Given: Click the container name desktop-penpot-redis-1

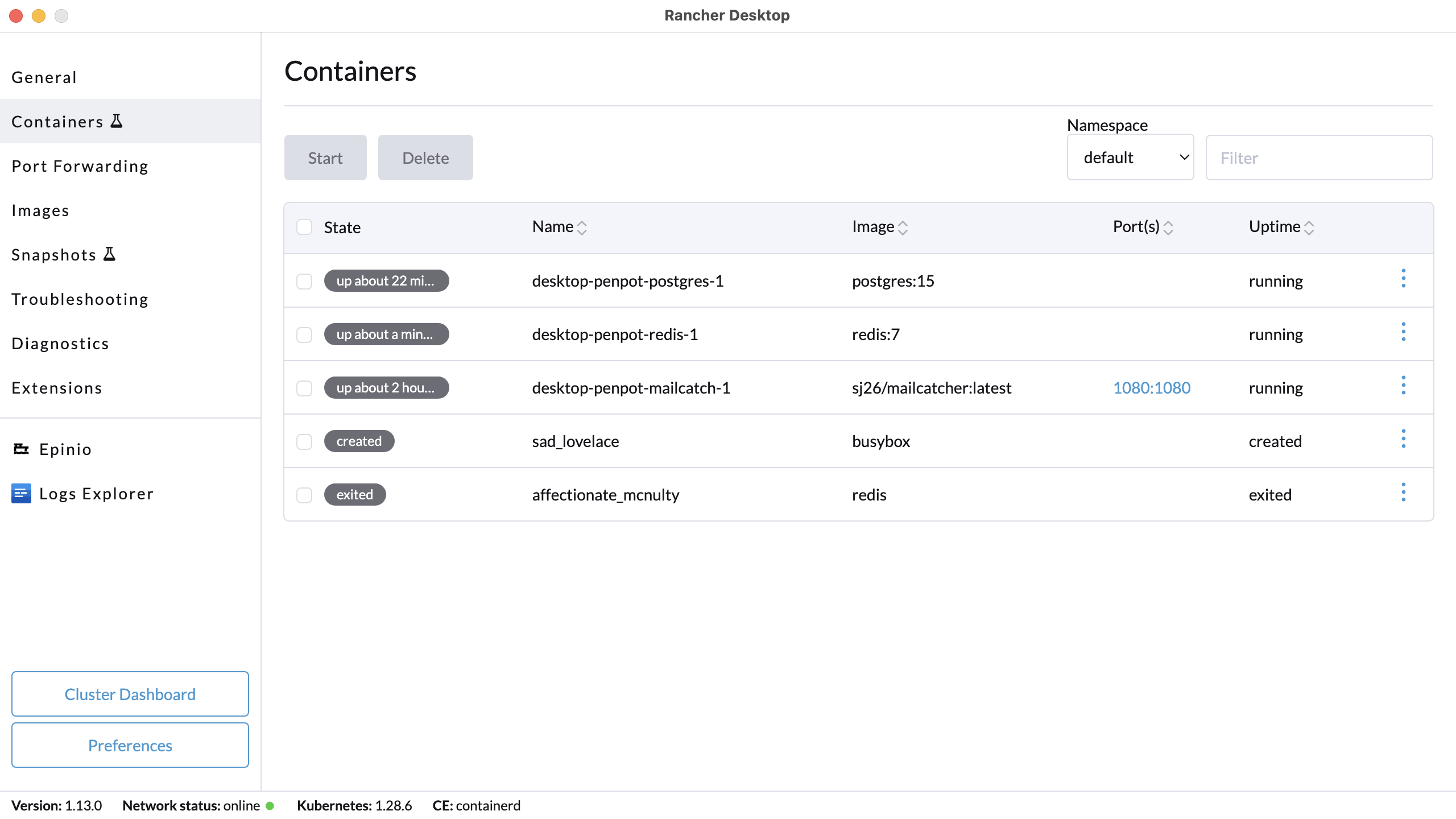Looking at the screenshot, I should click(x=615, y=334).
